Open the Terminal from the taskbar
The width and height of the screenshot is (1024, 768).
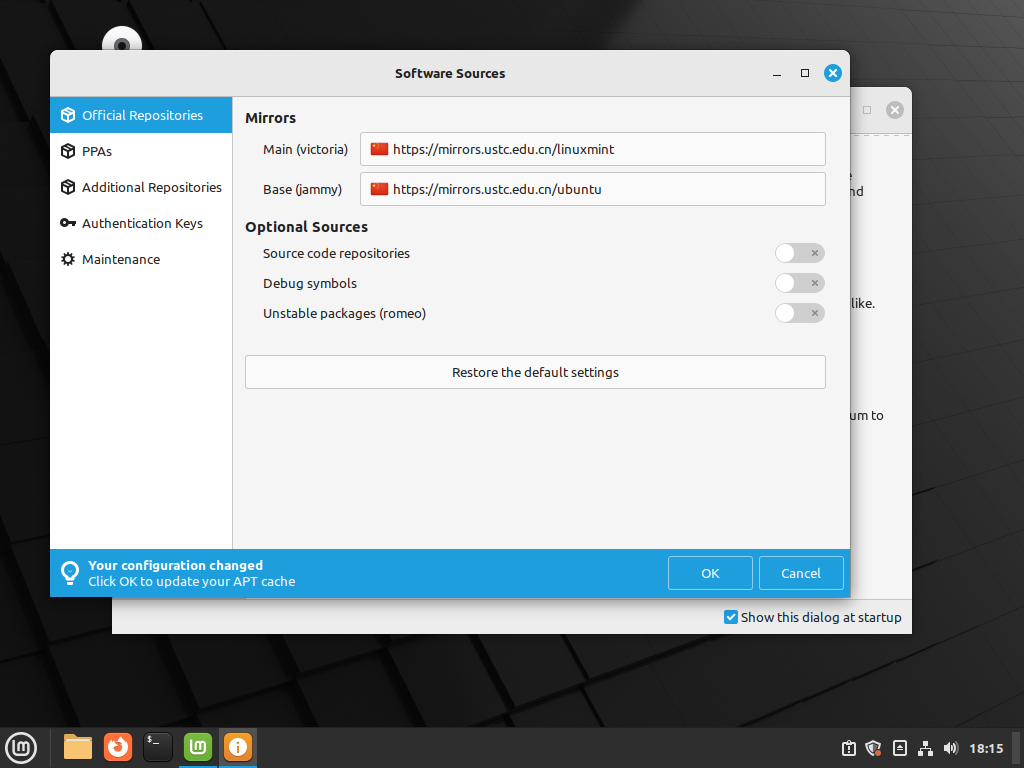click(x=158, y=746)
